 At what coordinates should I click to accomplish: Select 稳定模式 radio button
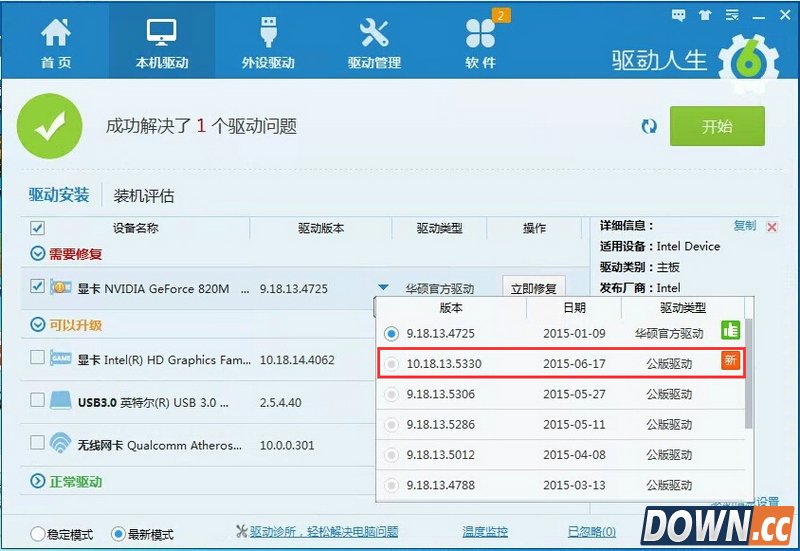(x=38, y=534)
